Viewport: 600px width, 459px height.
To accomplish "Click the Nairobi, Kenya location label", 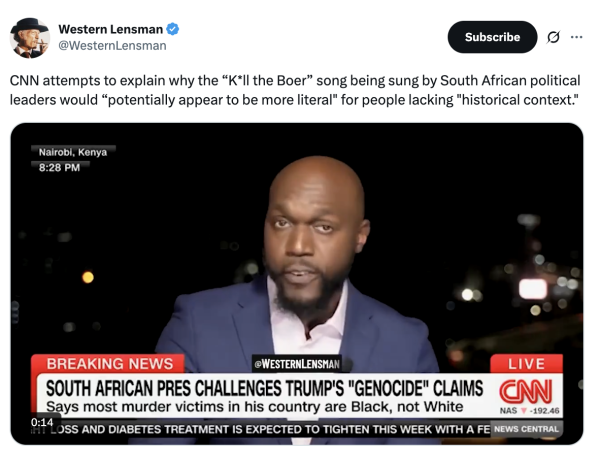I will point(73,152).
